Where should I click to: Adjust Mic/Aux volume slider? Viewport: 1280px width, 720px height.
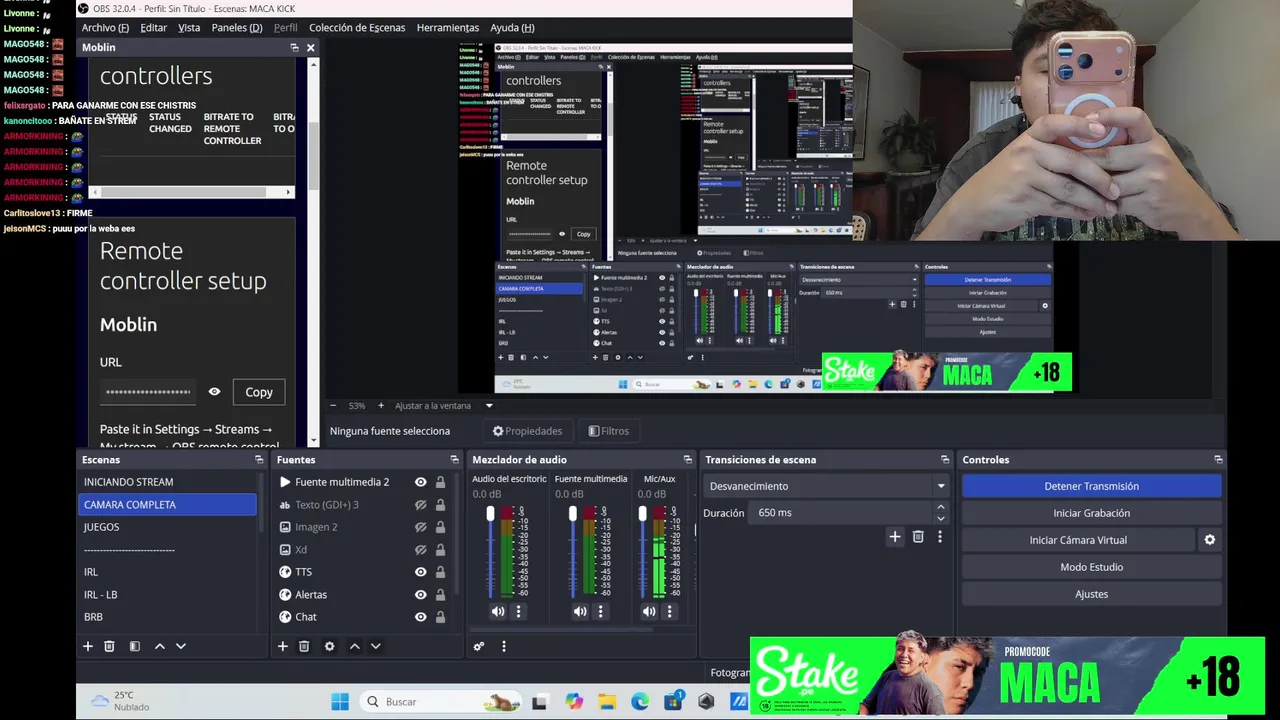(x=642, y=513)
